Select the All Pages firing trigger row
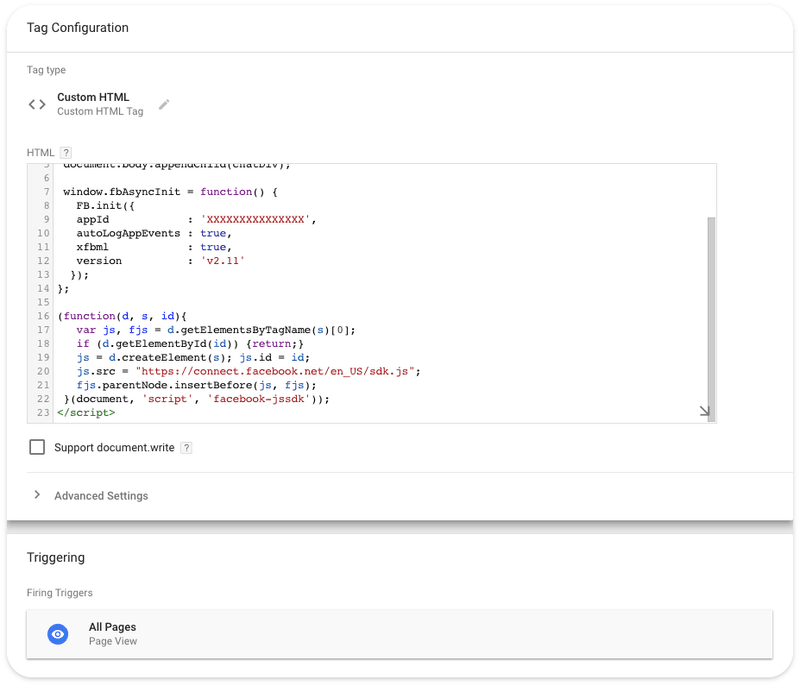 click(399, 634)
